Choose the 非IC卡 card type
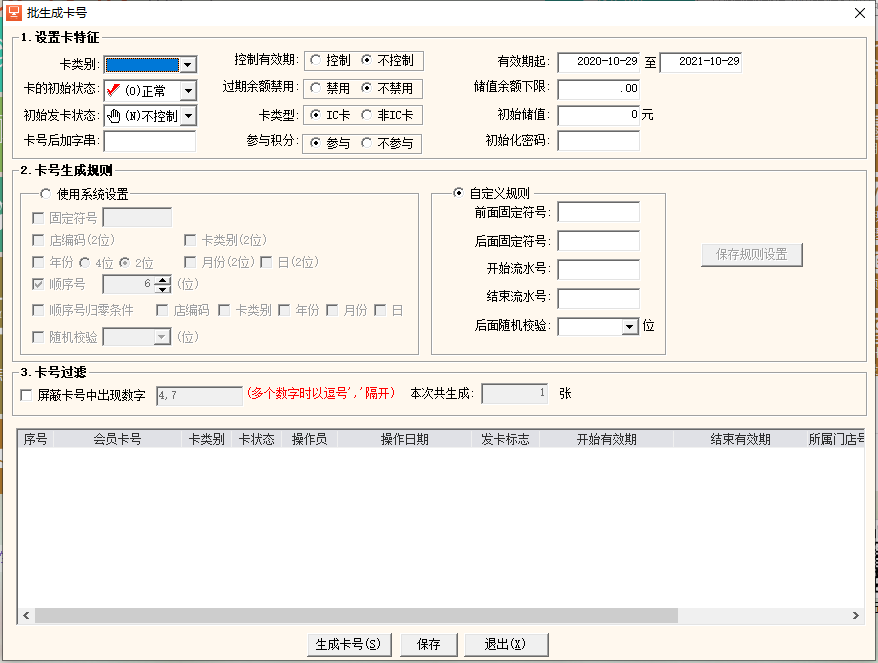Screen dimensions: 878x663 pyautogui.click(x=387, y=115)
